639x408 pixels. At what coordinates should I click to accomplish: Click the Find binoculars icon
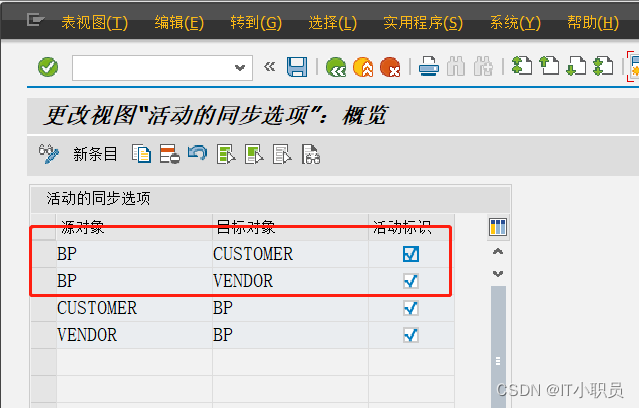(x=456, y=67)
